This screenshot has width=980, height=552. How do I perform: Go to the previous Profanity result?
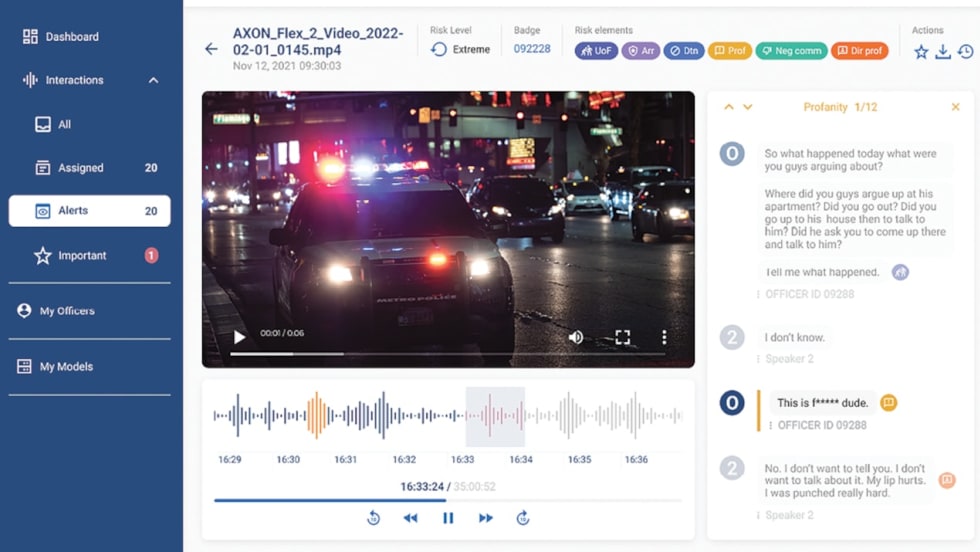(x=729, y=107)
